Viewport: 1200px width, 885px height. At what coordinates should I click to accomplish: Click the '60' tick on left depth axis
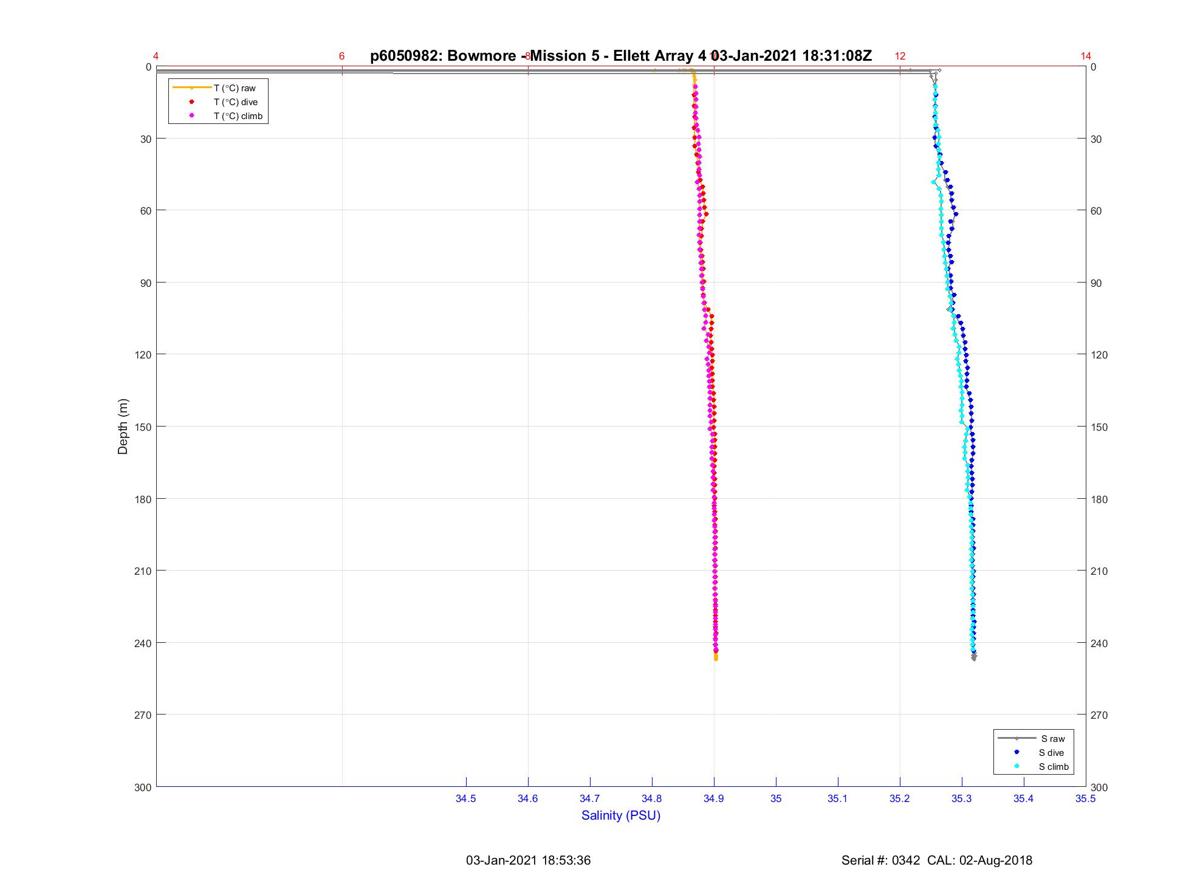click(x=145, y=211)
